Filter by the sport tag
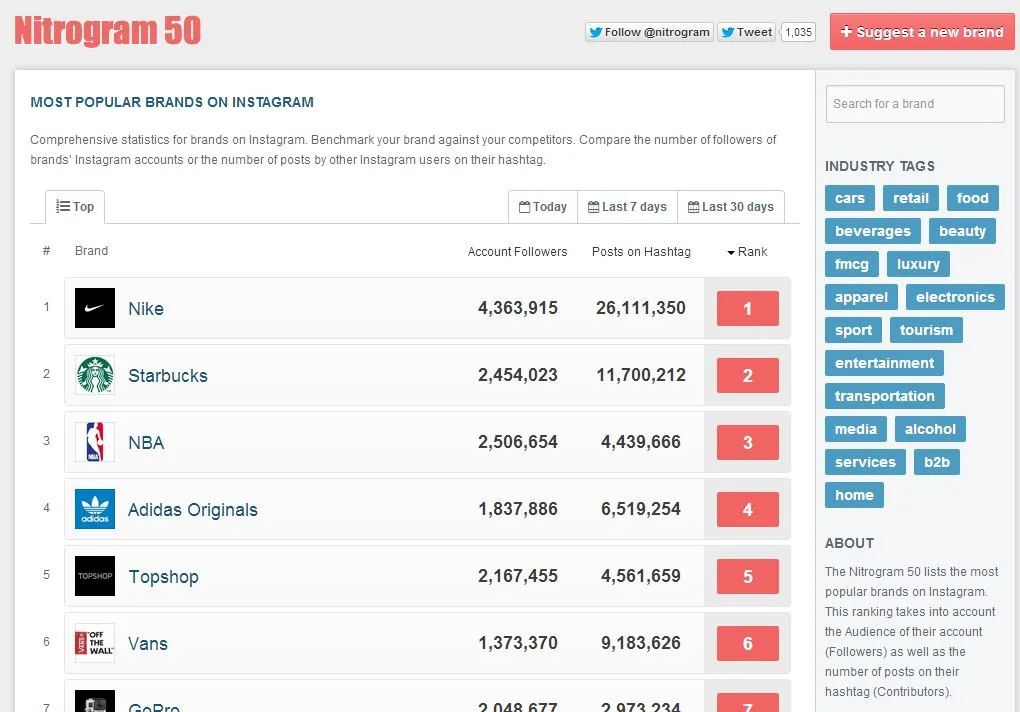This screenshot has width=1020, height=712. 853,330
